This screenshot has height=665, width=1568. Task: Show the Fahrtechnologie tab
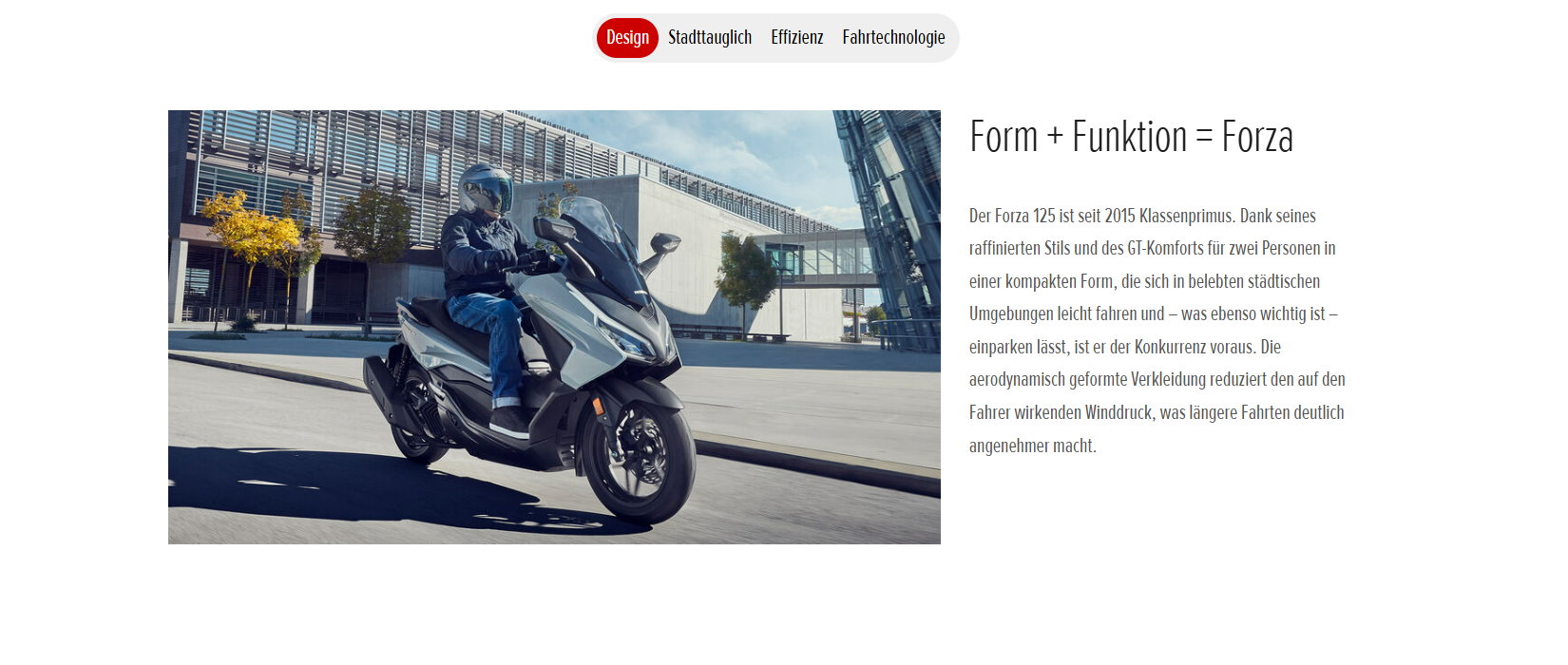[893, 38]
